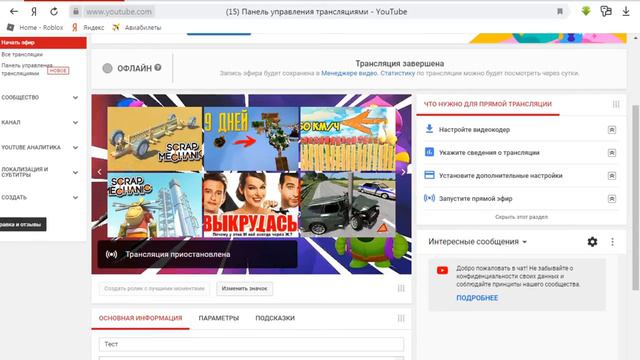Click the help question mark next to ОФЛАЙН
Screen dimensions: 640x360
158,68
